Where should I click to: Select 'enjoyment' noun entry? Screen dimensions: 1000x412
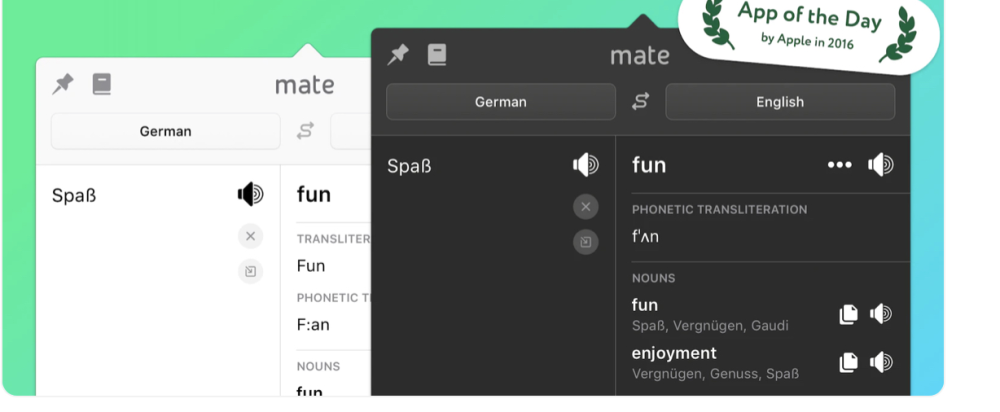674,353
